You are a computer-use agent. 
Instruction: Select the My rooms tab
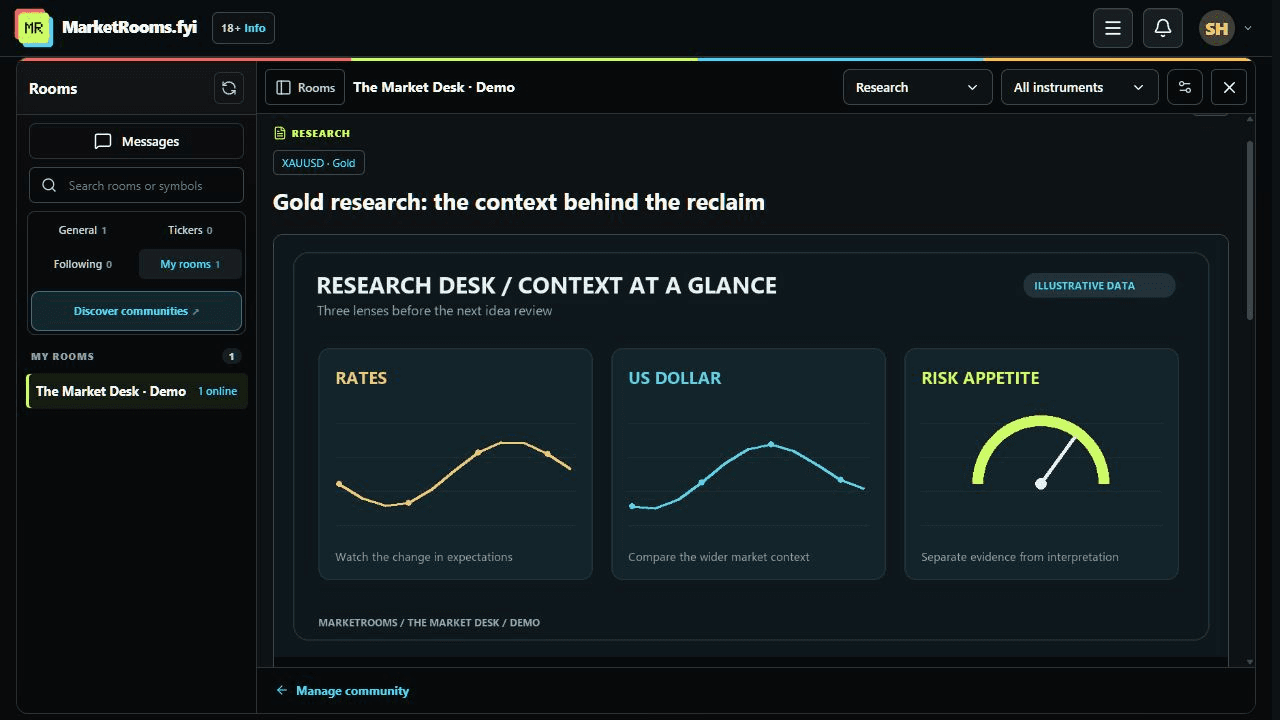(x=190, y=264)
